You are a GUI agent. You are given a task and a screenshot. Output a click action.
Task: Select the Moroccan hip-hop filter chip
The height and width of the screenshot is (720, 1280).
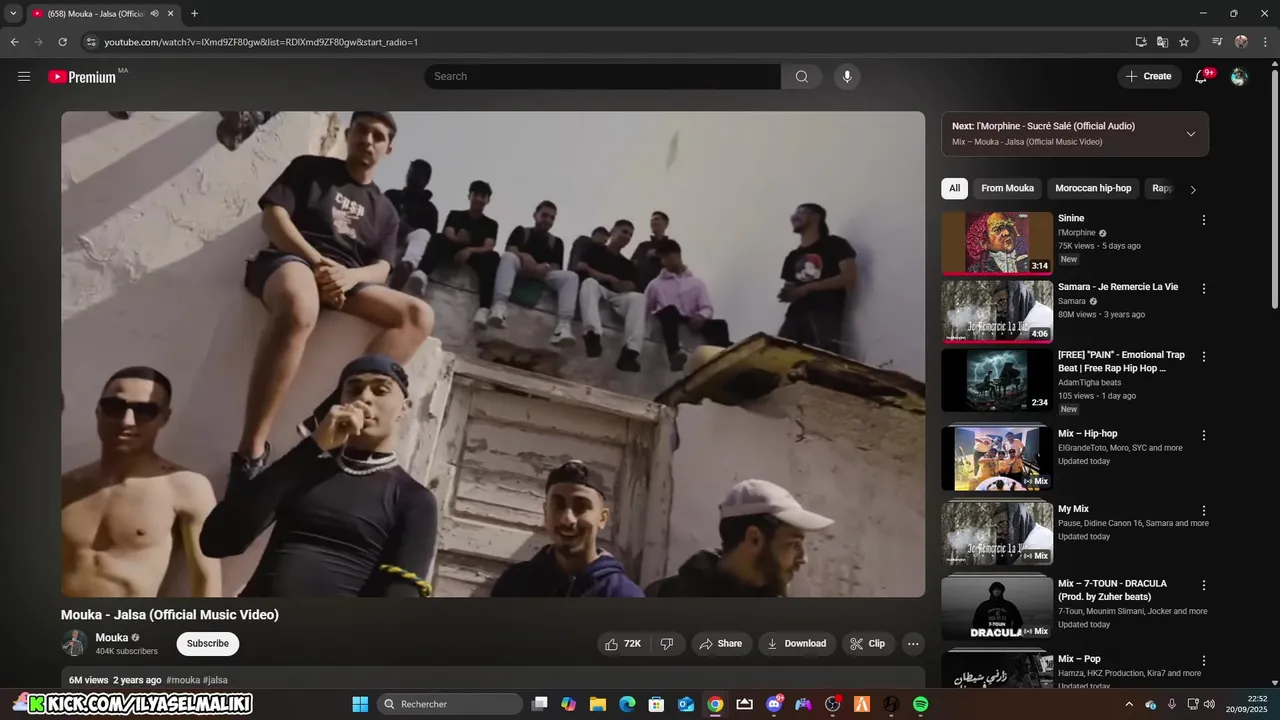(1093, 188)
